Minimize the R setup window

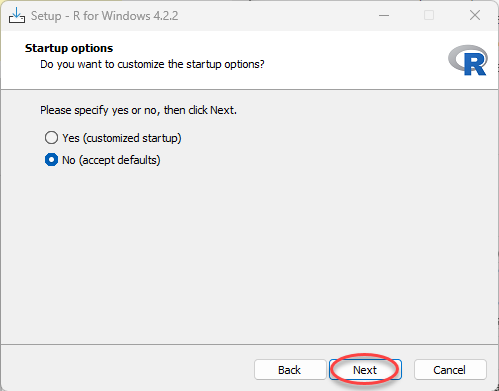[384, 16]
